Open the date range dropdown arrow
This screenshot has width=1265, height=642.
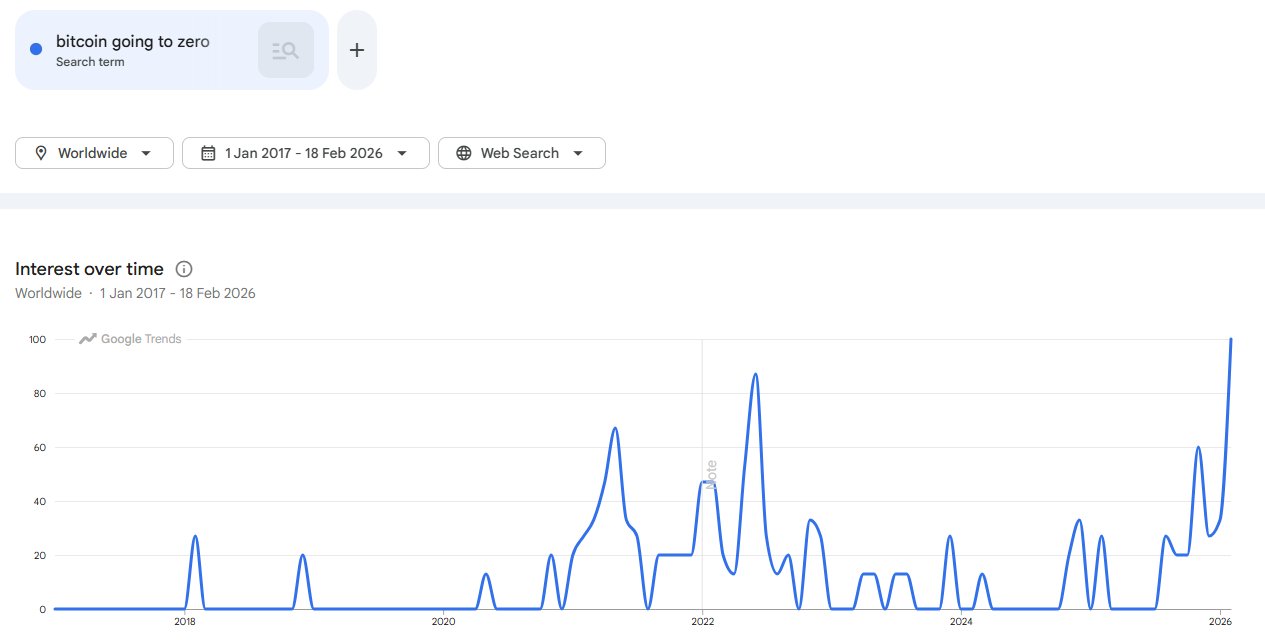coord(402,153)
